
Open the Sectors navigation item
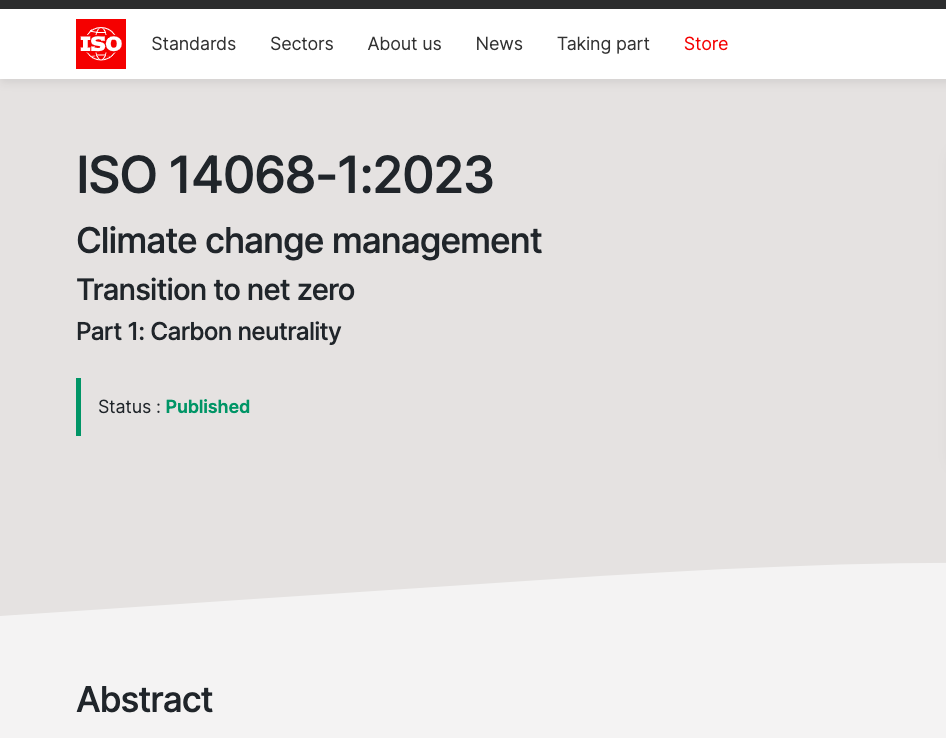pos(302,44)
